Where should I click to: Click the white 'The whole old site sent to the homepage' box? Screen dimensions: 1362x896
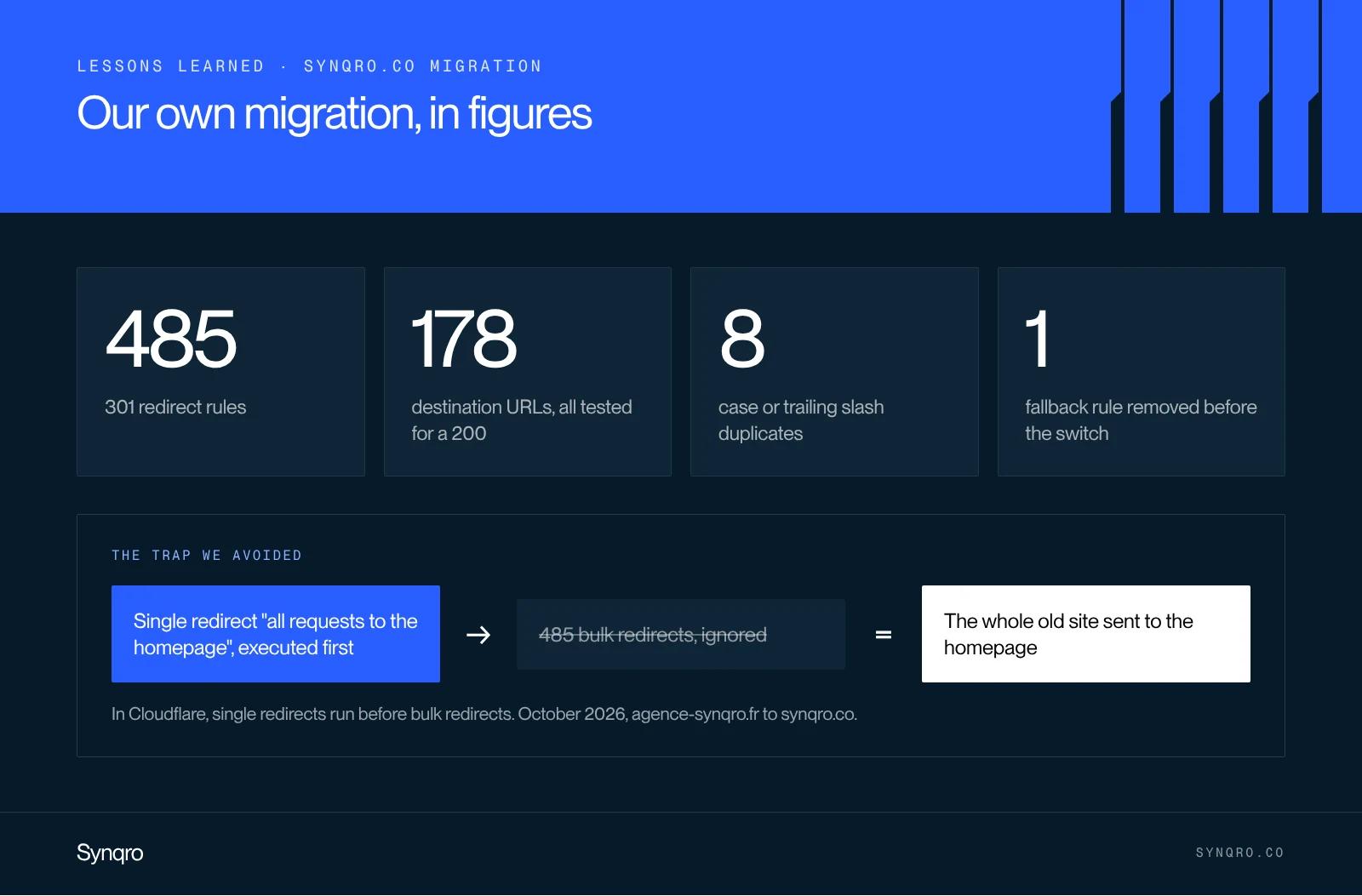click(1086, 634)
